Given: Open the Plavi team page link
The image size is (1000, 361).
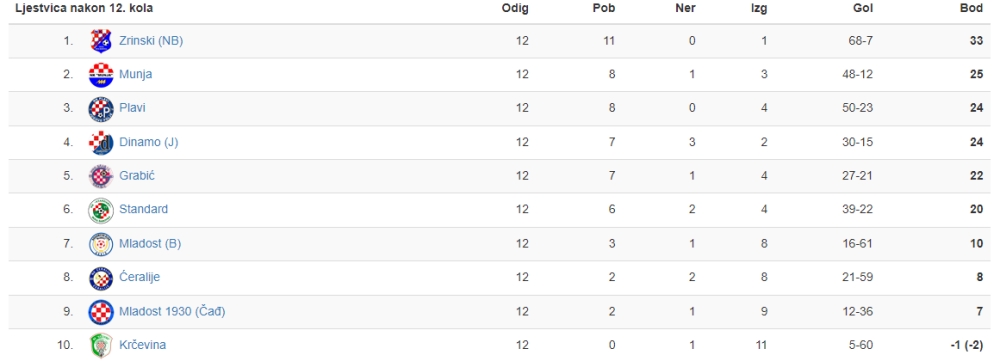Looking at the screenshot, I should click(x=132, y=108).
